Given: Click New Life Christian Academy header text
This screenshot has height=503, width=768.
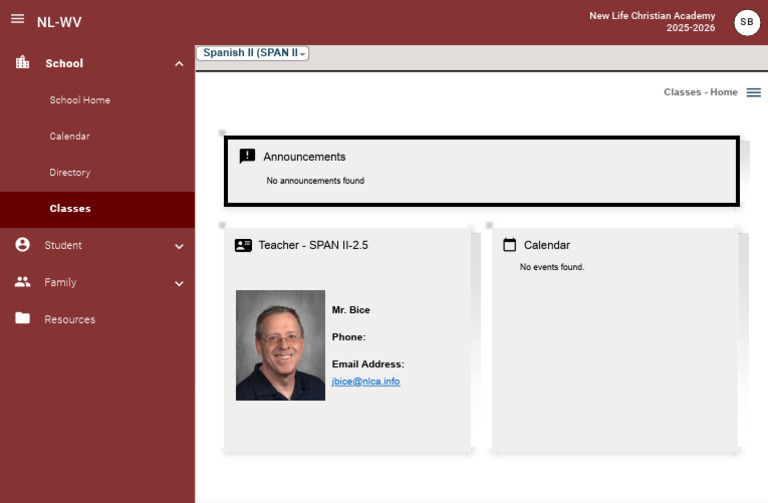Looking at the screenshot, I should click(x=652, y=16).
